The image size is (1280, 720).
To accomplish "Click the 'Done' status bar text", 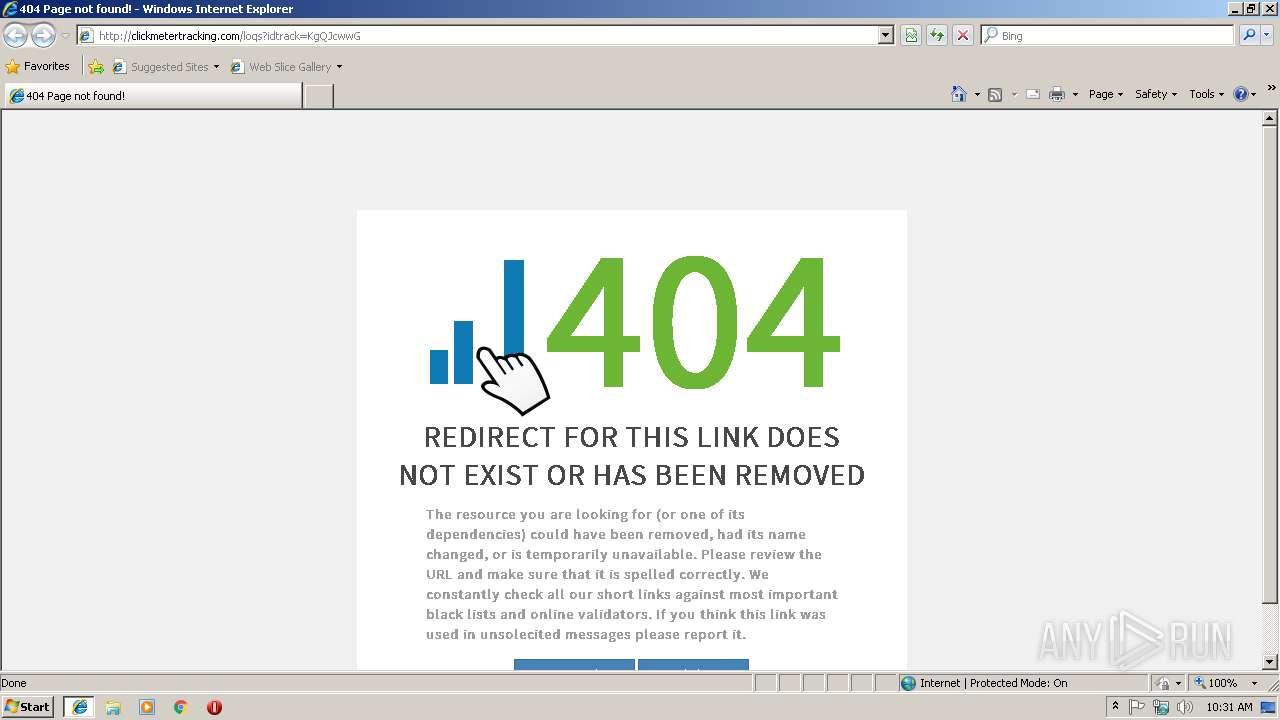I will (14, 683).
